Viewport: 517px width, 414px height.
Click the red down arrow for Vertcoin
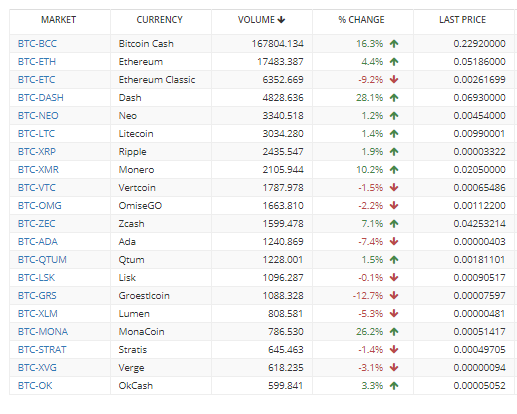pyautogui.click(x=394, y=188)
